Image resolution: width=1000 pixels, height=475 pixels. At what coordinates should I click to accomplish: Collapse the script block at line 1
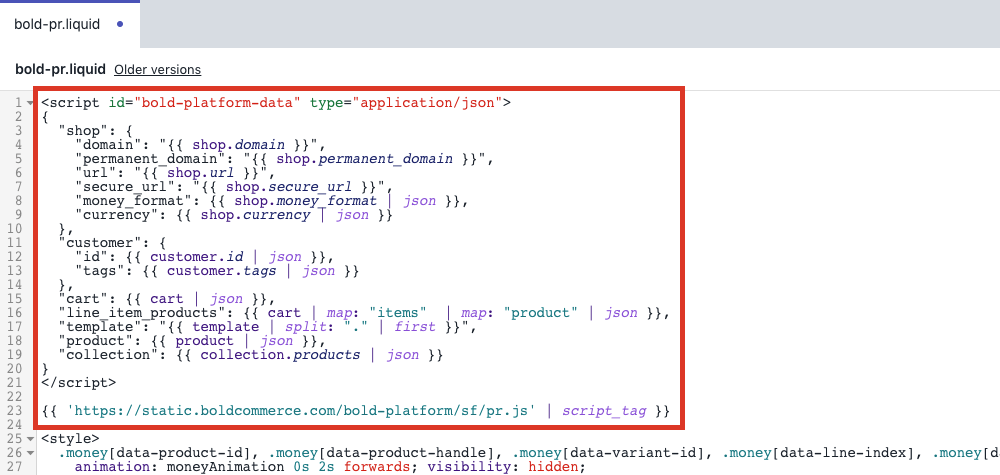pyautogui.click(x=30, y=103)
